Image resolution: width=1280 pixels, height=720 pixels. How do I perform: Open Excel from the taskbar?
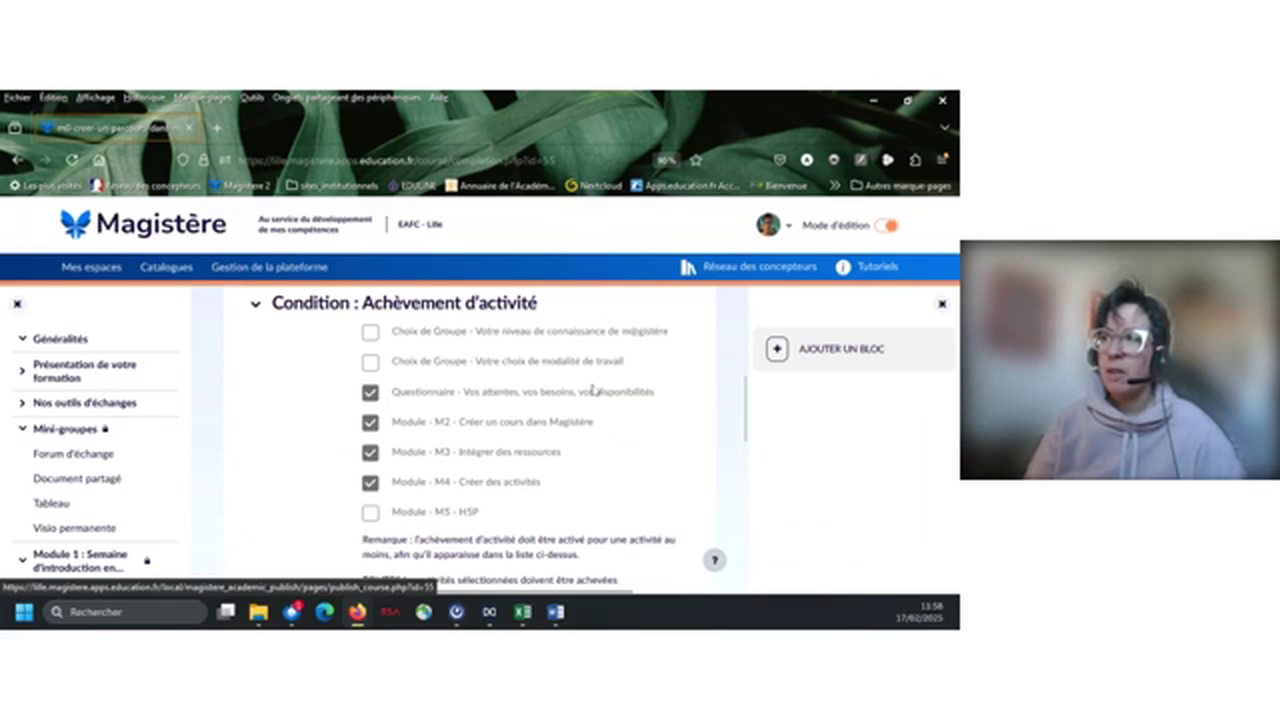click(x=523, y=612)
